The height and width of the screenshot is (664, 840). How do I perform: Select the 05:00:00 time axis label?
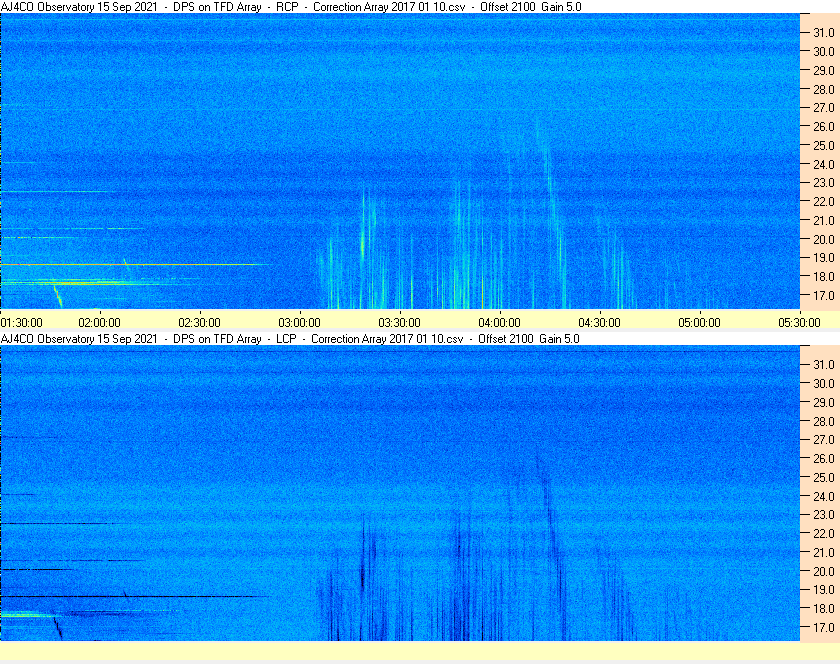click(700, 323)
